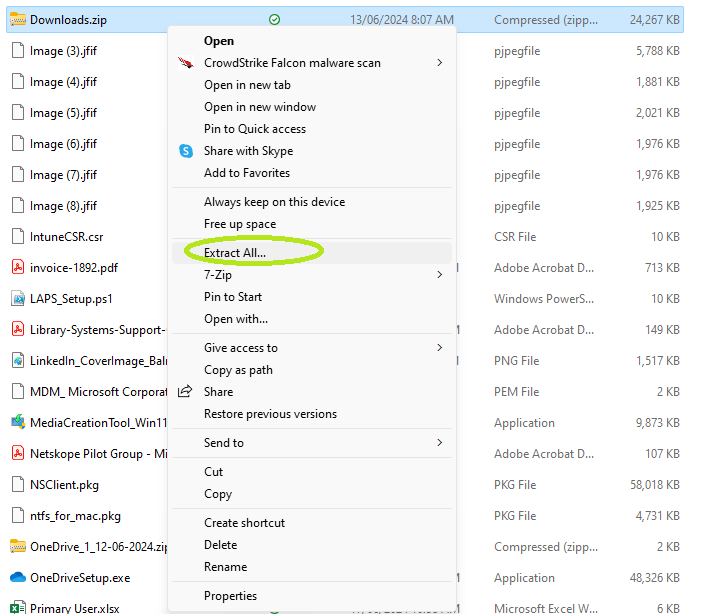The height and width of the screenshot is (614, 714).
Task: Expand the Send to submenu arrow
Action: 439,442
